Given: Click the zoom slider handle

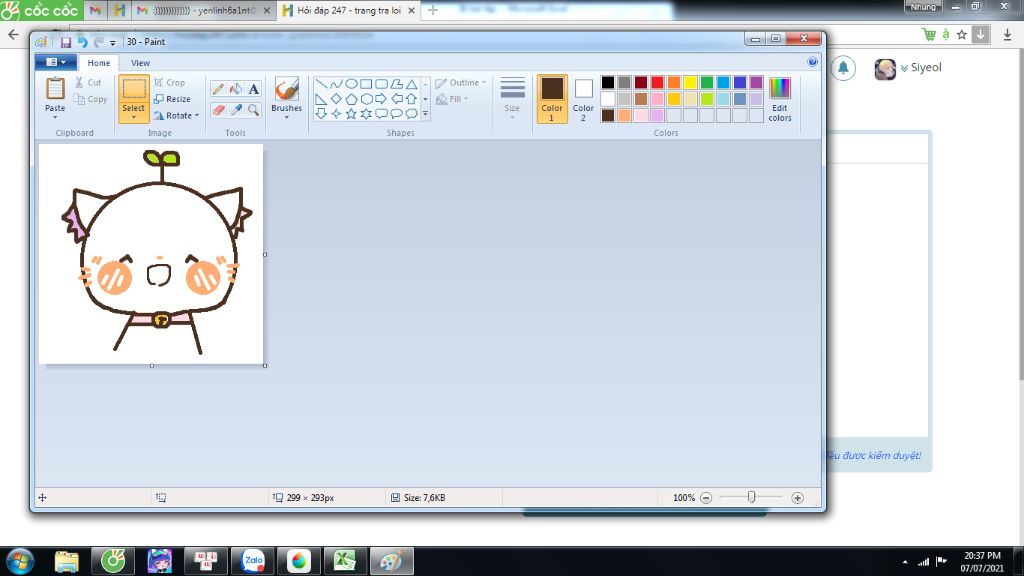Looking at the screenshot, I should (751, 497).
